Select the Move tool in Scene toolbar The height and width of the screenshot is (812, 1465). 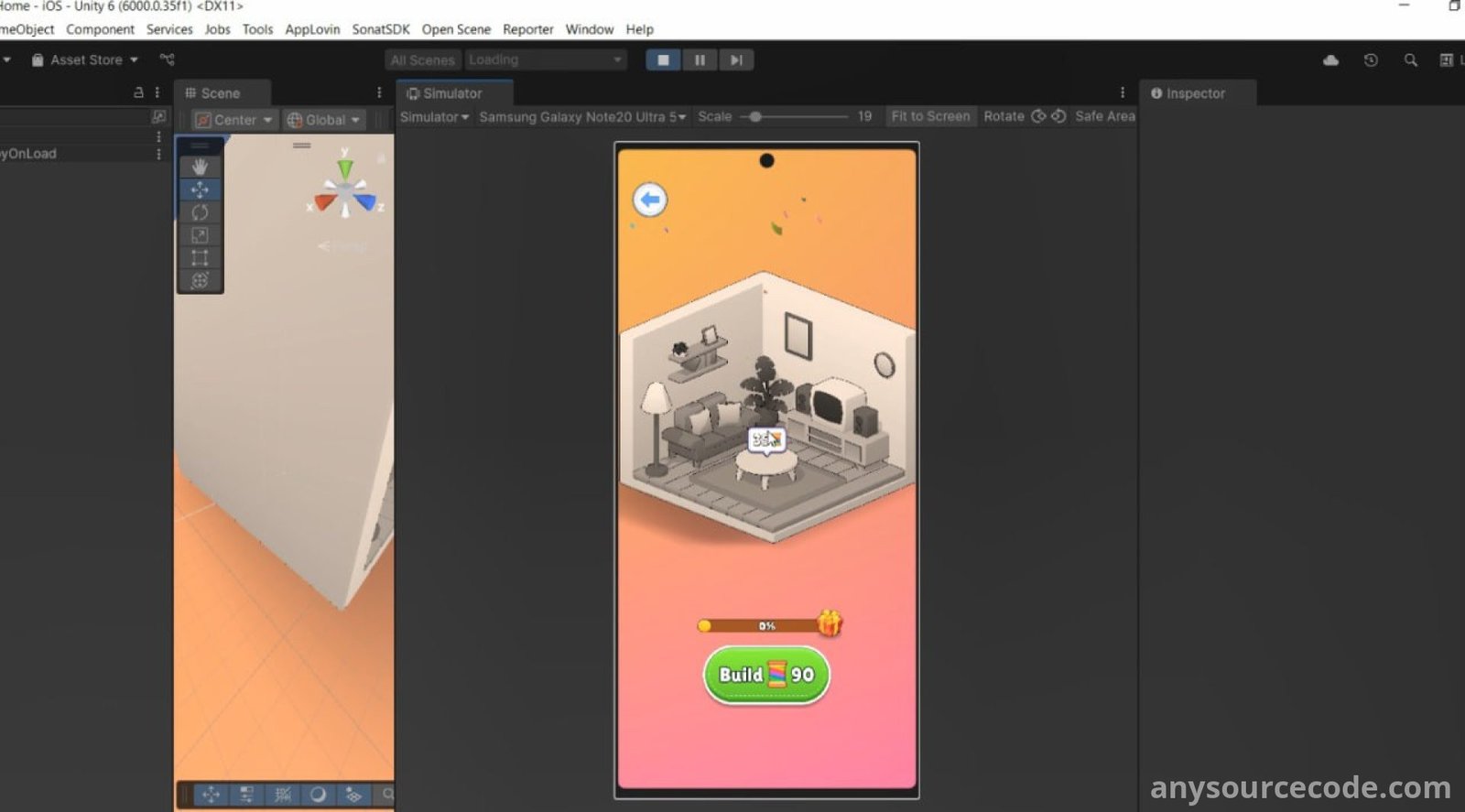tap(200, 189)
